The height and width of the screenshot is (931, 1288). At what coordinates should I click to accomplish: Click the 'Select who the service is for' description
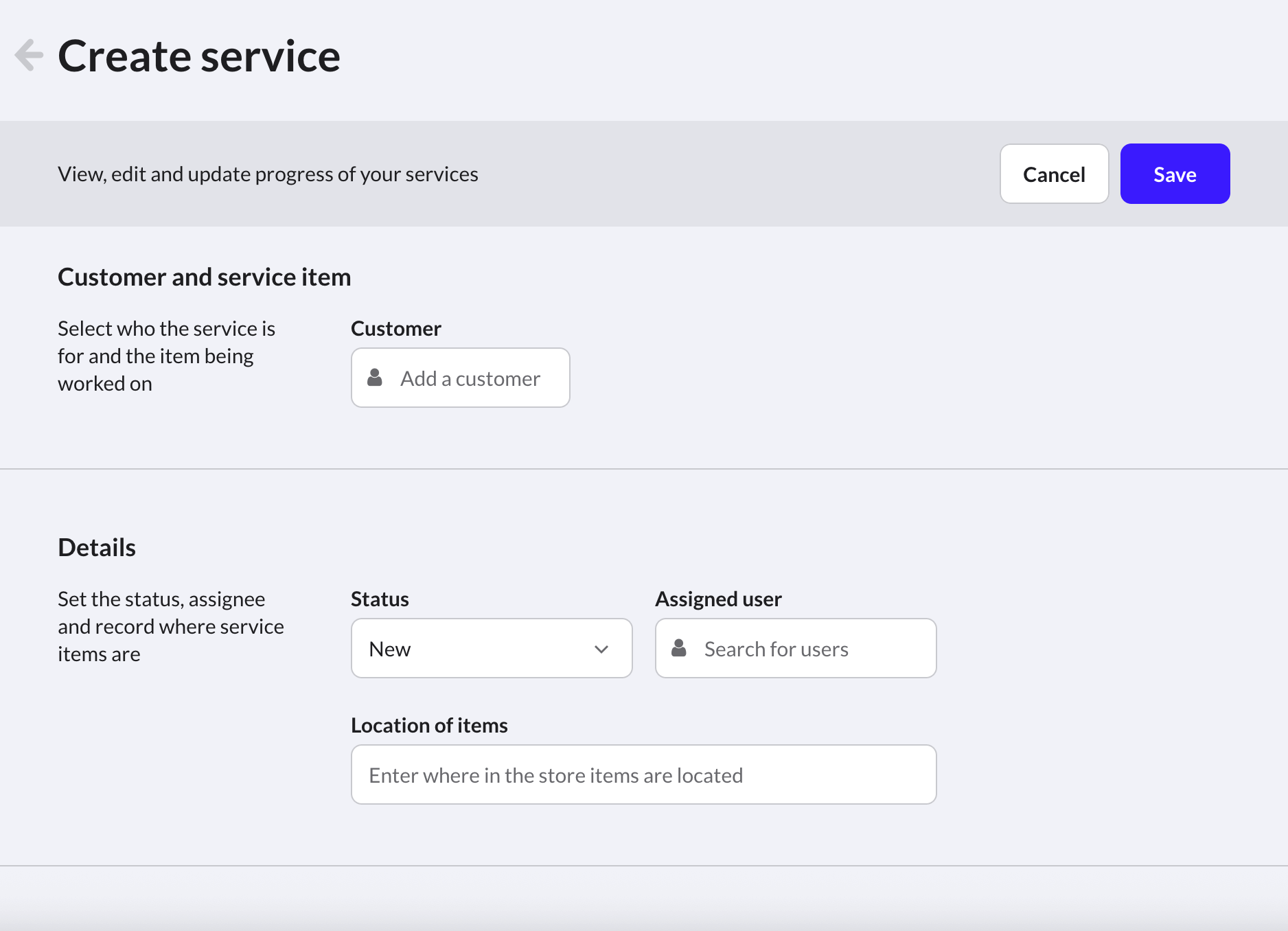(x=166, y=356)
